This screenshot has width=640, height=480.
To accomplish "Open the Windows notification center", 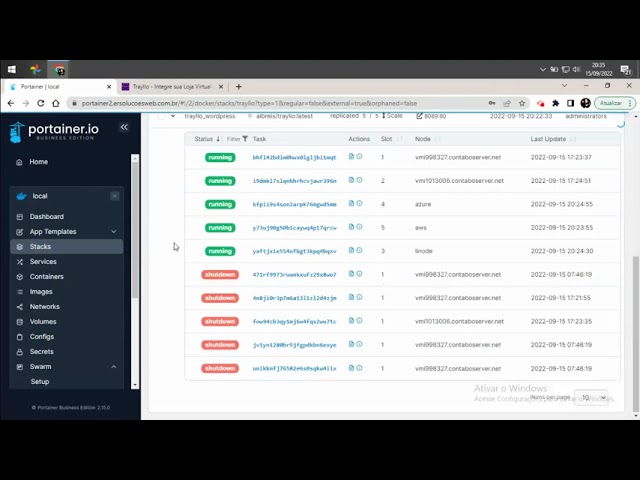I will click(625, 70).
